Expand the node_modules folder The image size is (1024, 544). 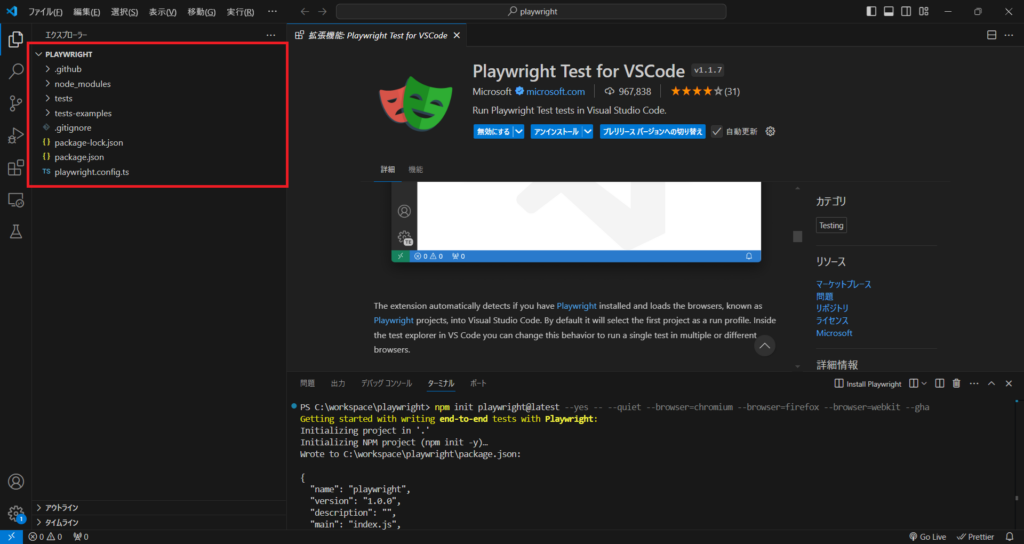(x=82, y=84)
